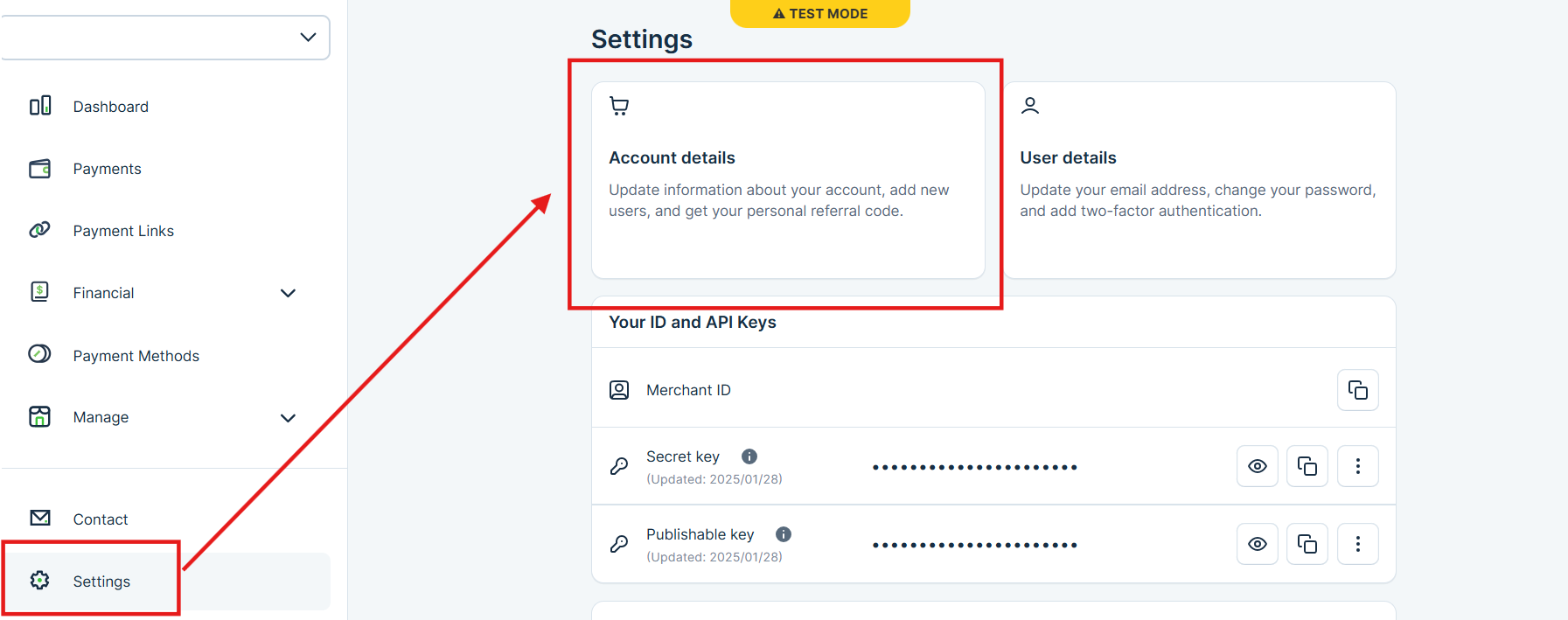This screenshot has height=620, width=1568.
Task: Click the Secret key info icon
Action: click(x=749, y=456)
